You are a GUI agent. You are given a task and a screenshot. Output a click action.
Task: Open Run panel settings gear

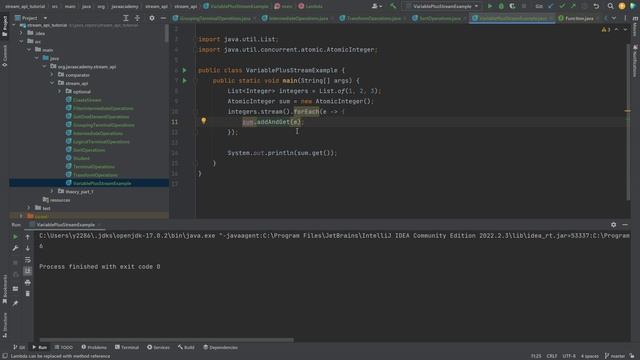coord(613,225)
